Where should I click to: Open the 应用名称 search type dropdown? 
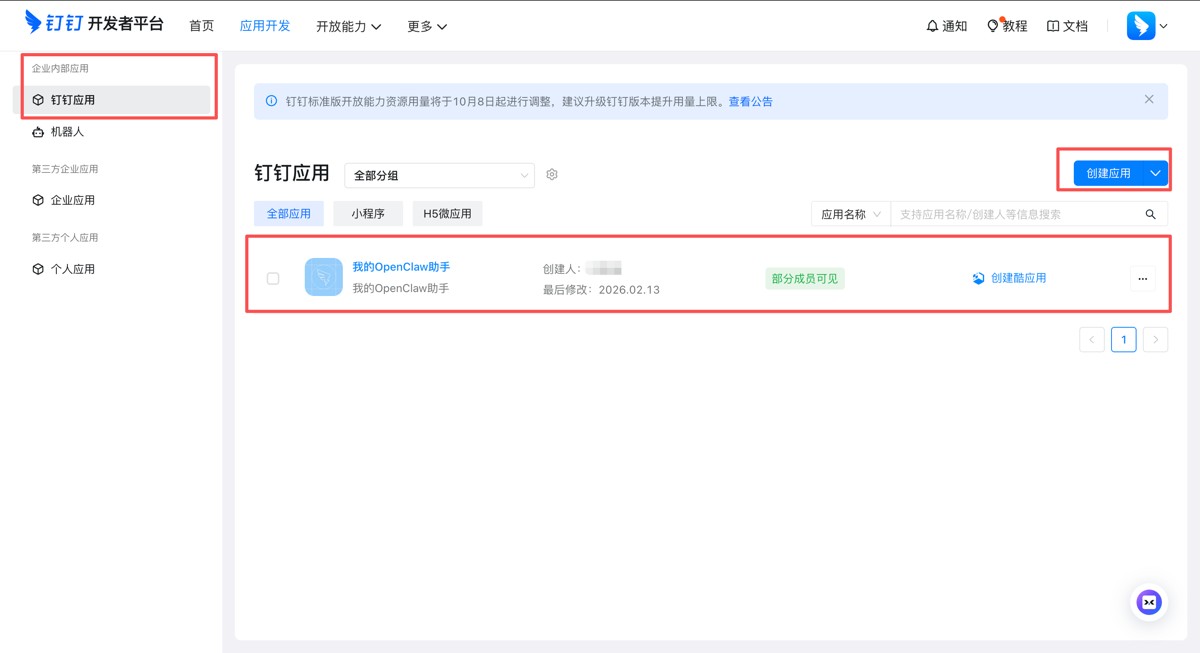[x=850, y=214]
